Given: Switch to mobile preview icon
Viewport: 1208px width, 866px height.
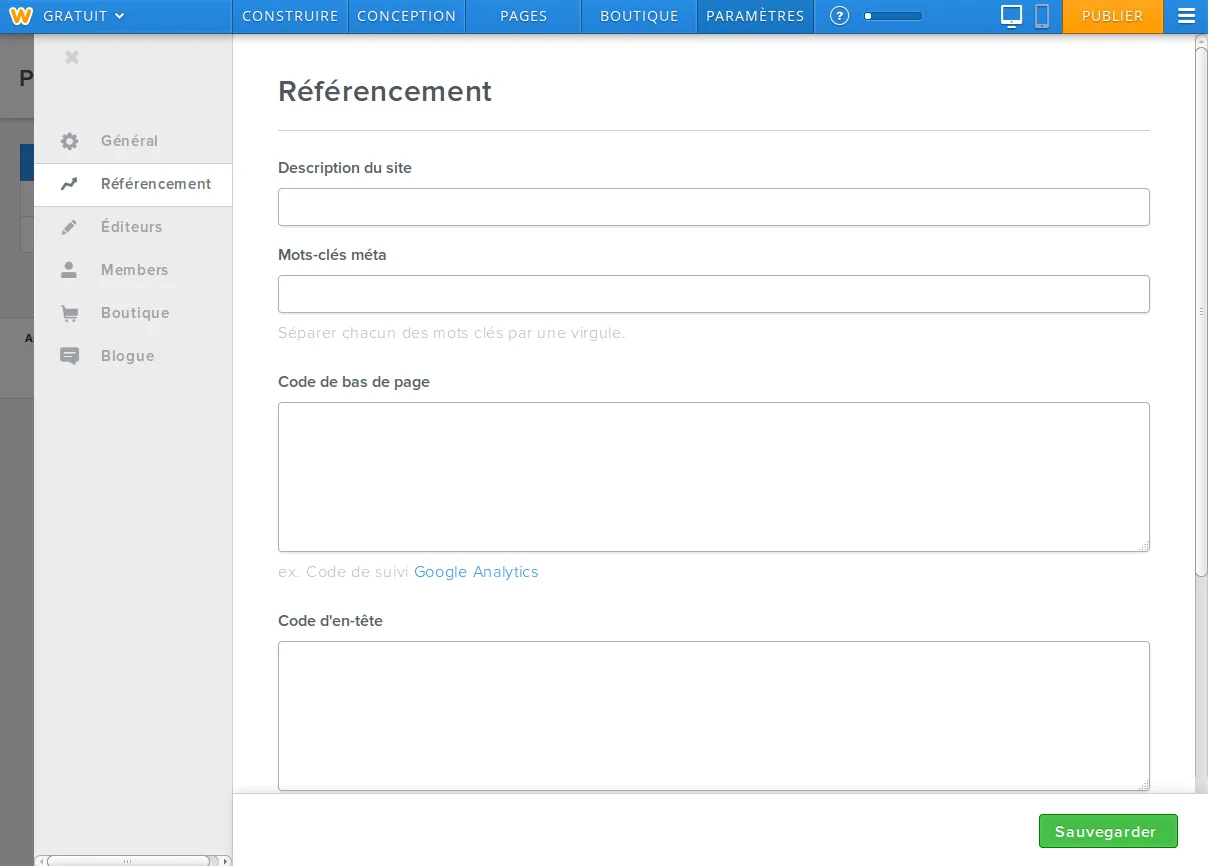Looking at the screenshot, I should [1042, 16].
